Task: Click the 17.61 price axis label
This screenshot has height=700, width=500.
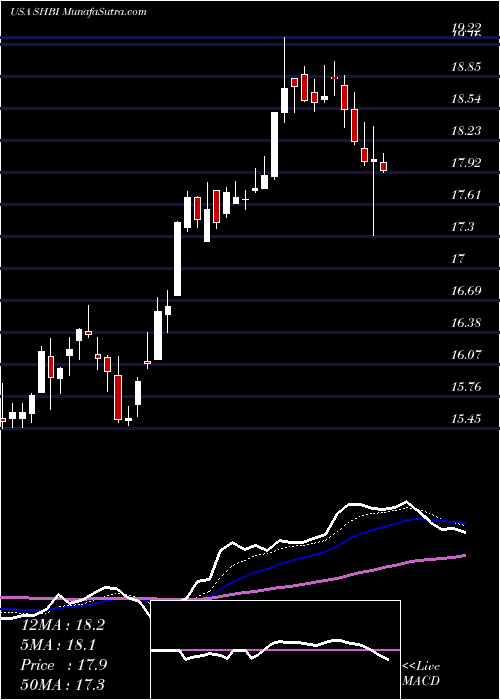Action: coord(466,195)
